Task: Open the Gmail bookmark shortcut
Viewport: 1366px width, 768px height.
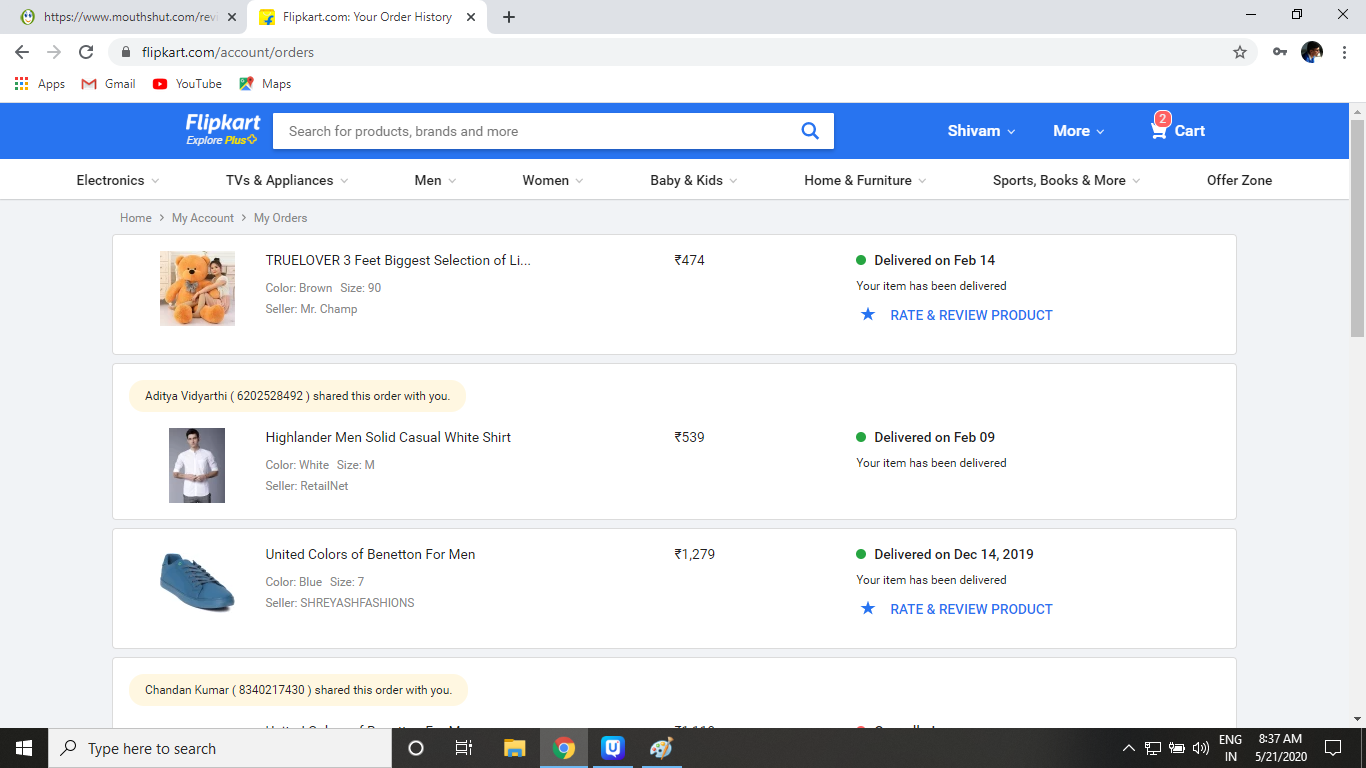Action: [108, 84]
